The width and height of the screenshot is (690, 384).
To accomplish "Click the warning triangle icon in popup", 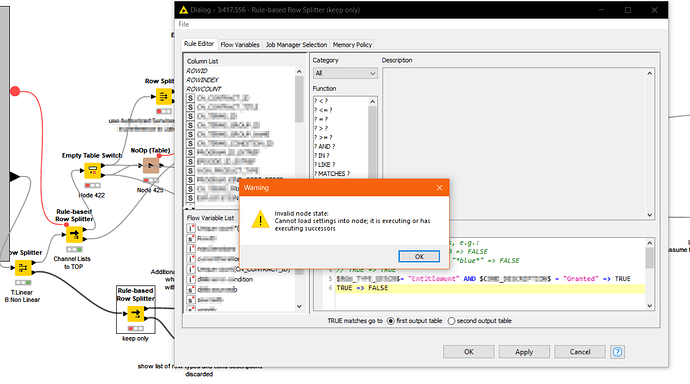I will [260, 219].
